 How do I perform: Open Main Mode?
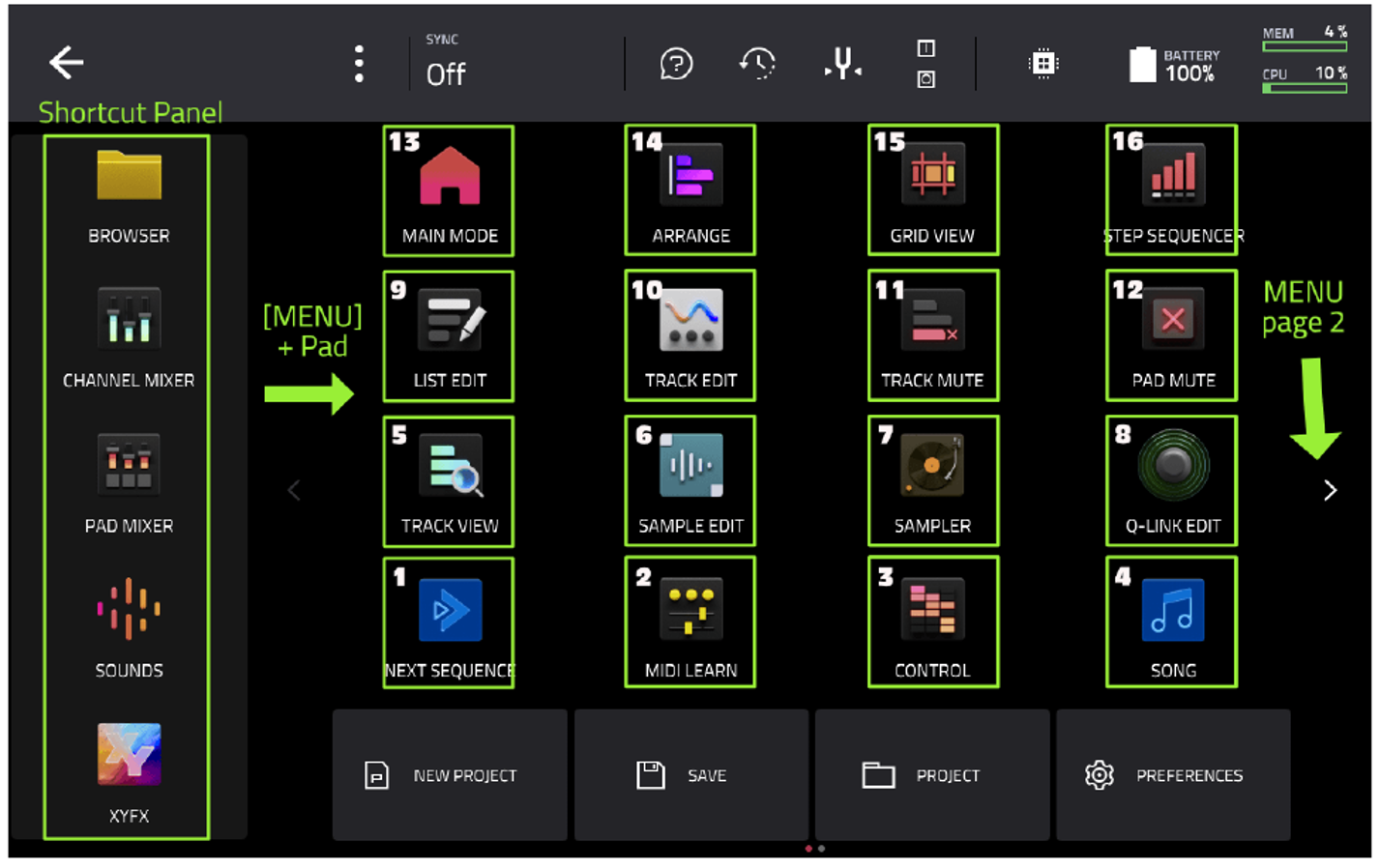tap(449, 190)
